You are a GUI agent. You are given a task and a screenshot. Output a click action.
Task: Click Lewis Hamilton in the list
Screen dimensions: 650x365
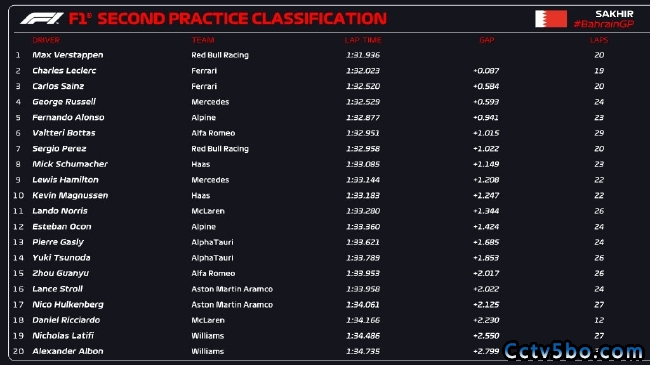(x=65, y=180)
